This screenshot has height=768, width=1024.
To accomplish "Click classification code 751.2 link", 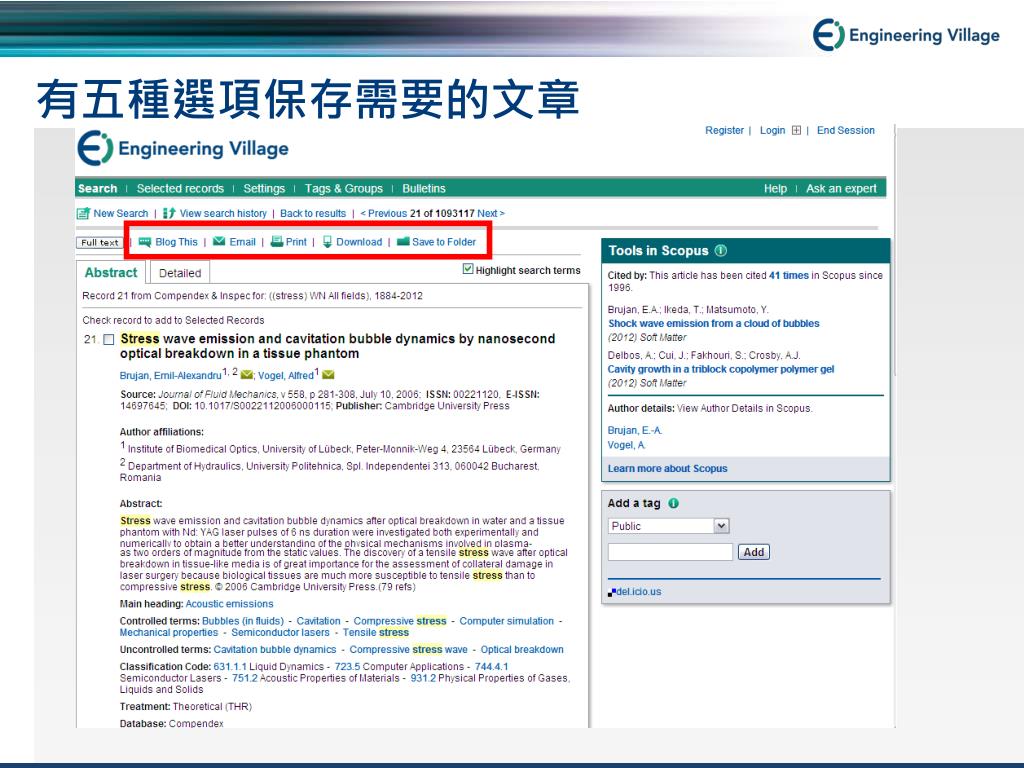I will click(x=245, y=679).
